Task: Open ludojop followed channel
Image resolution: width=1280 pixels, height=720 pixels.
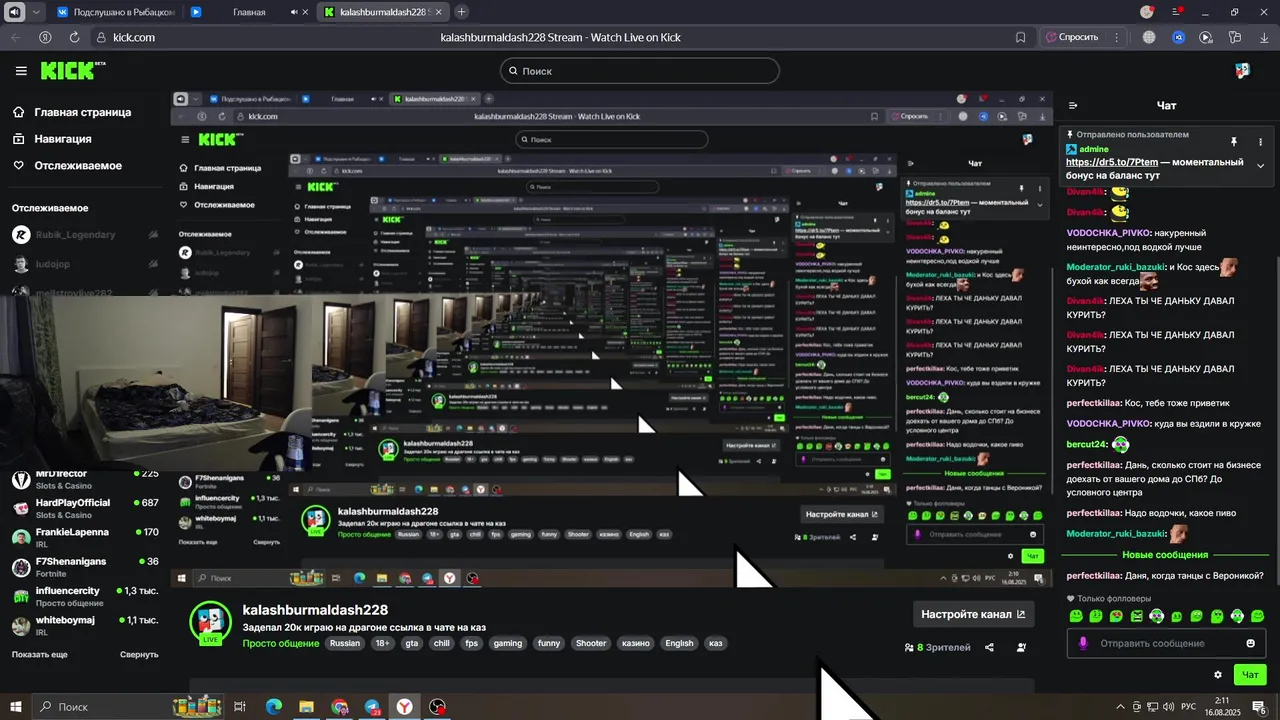Action: 84,264
